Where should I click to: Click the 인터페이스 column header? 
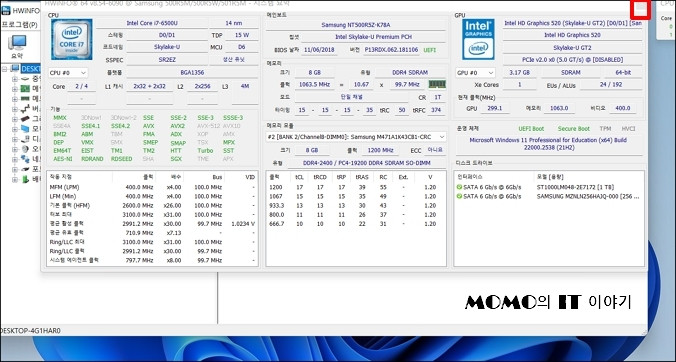click(x=494, y=177)
